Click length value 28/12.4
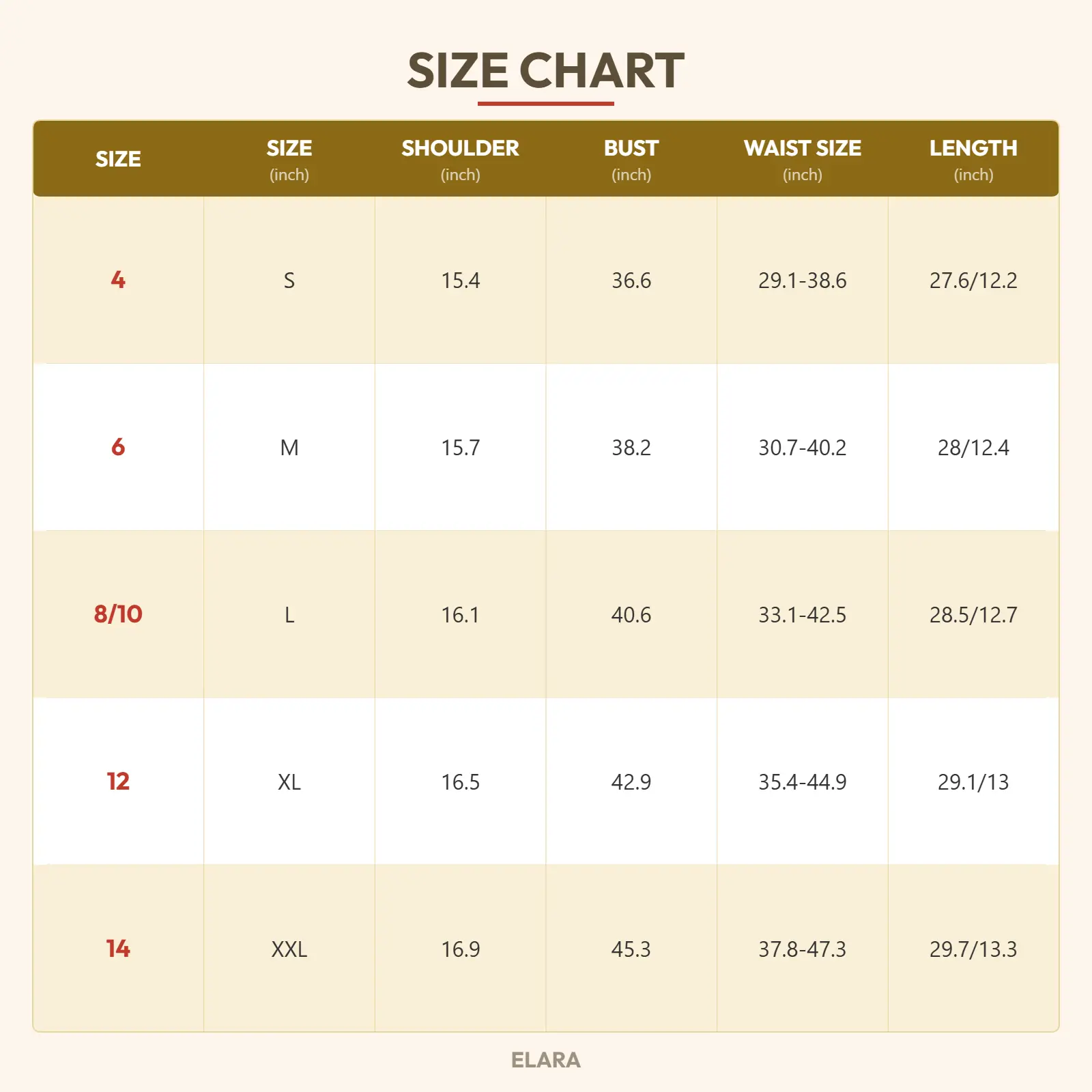This screenshot has height=1092, width=1092. (x=973, y=448)
